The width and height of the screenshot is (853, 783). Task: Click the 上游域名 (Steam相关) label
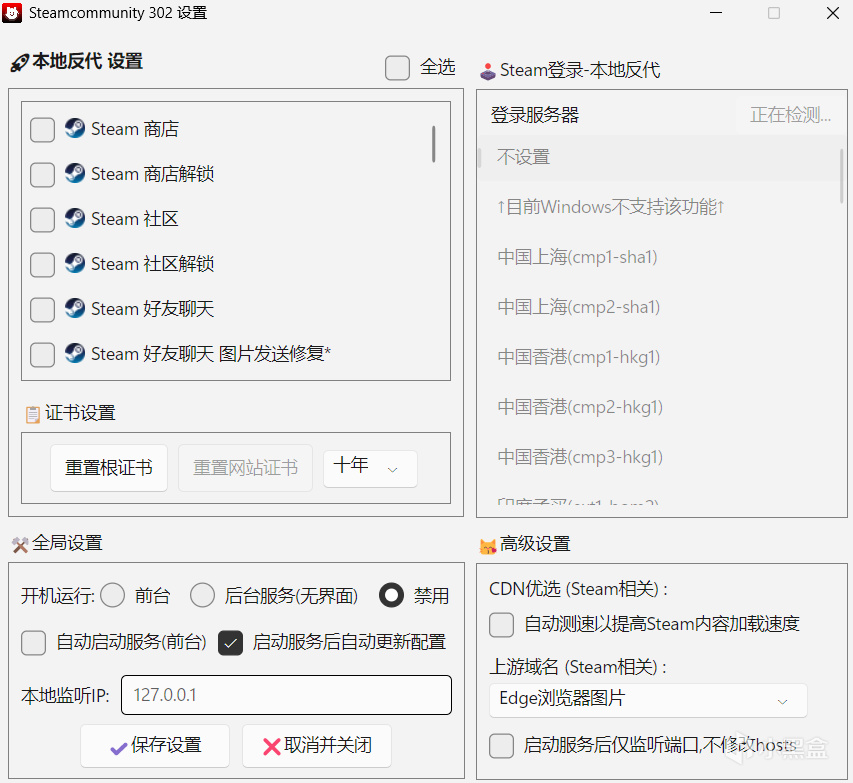click(x=578, y=667)
